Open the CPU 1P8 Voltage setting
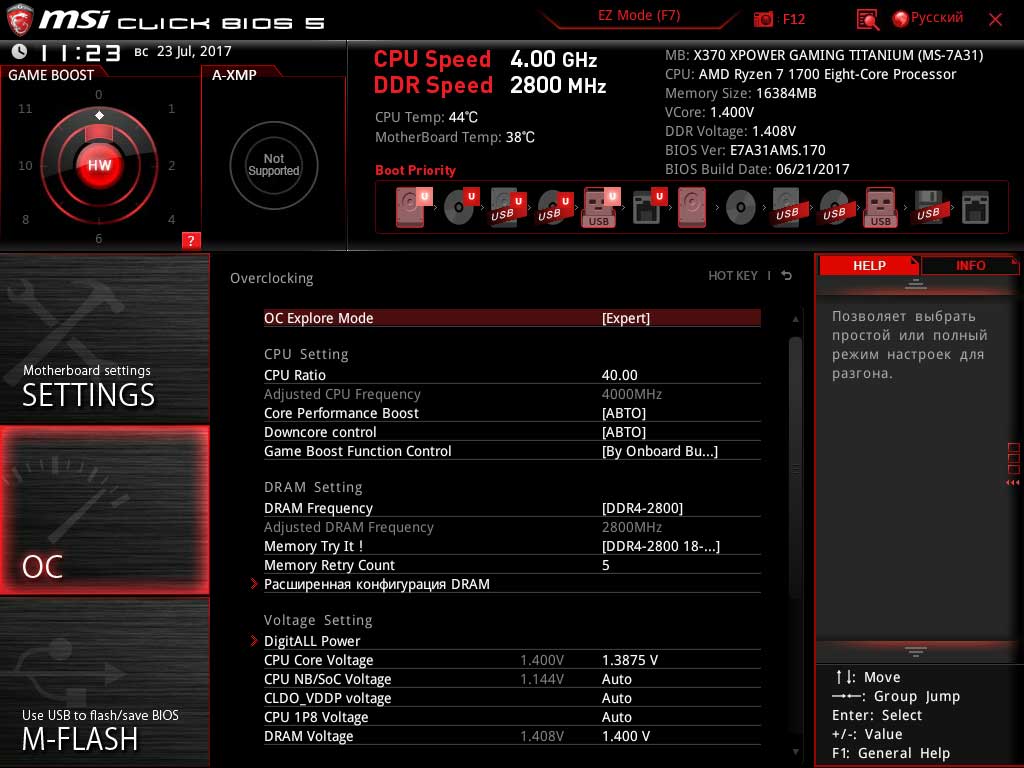 click(x=512, y=717)
